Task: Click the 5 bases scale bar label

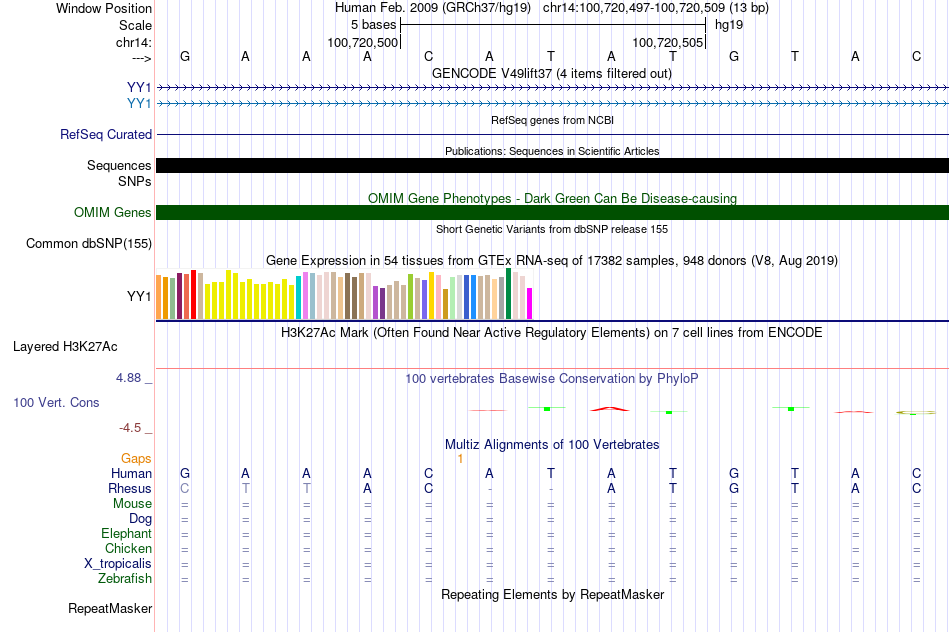Action: (x=373, y=25)
